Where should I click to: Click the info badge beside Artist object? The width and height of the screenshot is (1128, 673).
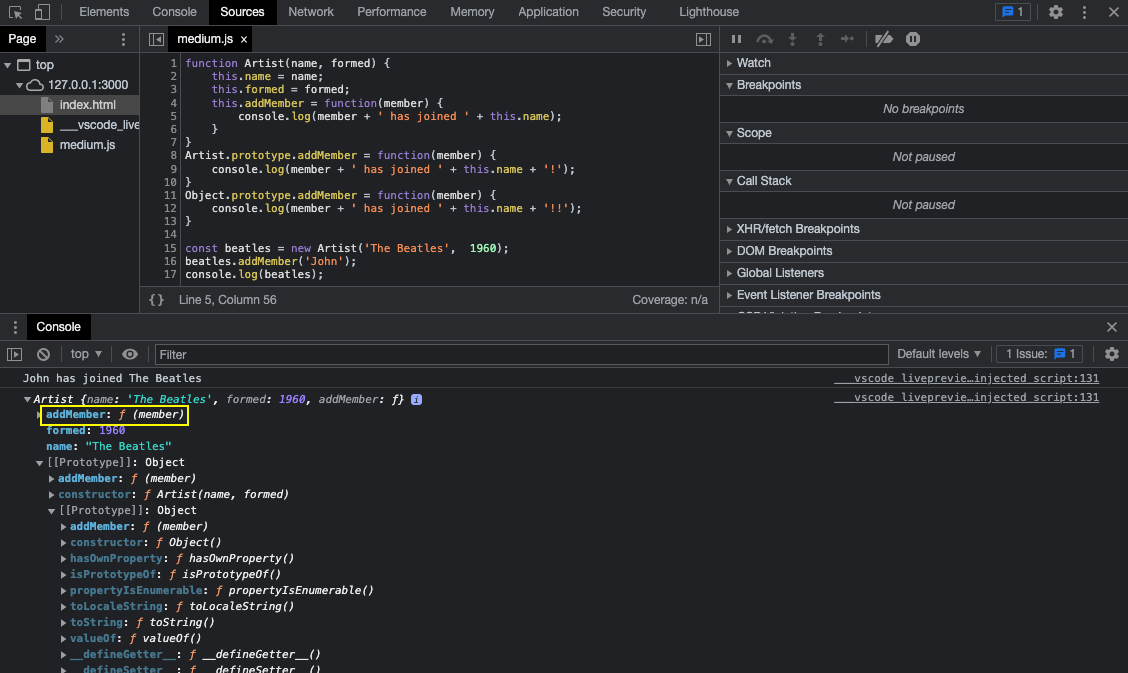click(417, 399)
